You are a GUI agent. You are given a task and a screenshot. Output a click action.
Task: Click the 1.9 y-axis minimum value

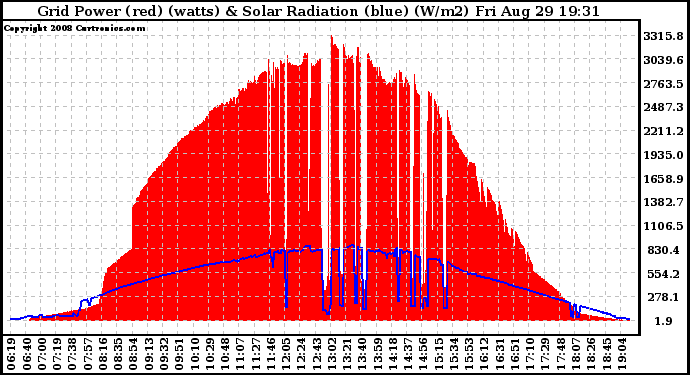point(663,321)
